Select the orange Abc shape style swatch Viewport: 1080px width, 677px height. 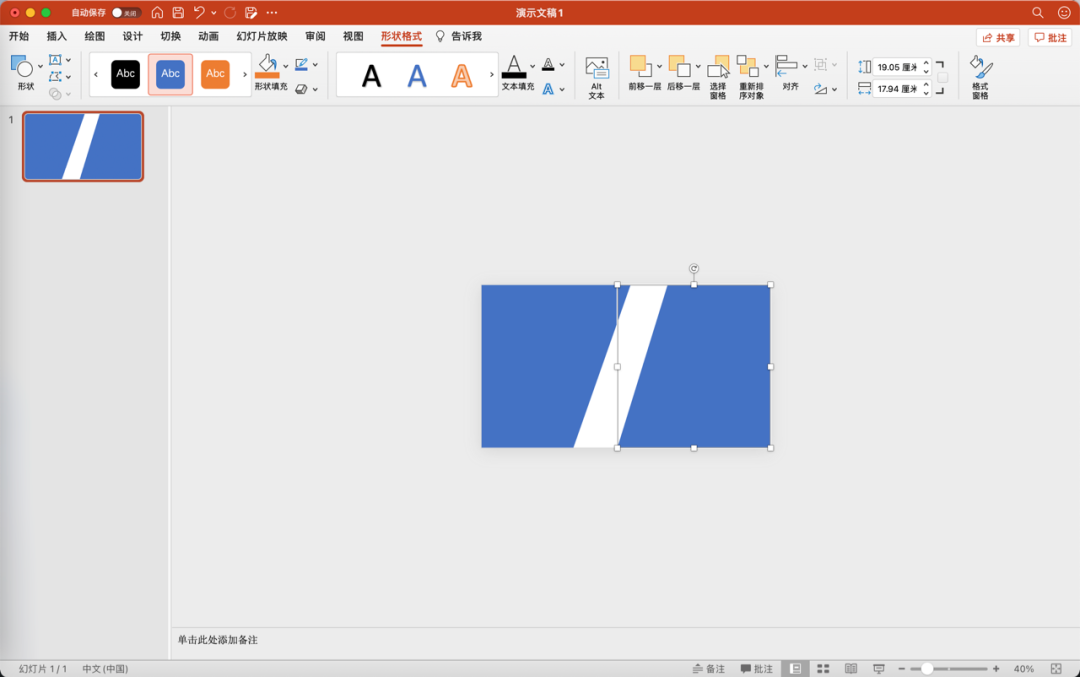pos(215,74)
